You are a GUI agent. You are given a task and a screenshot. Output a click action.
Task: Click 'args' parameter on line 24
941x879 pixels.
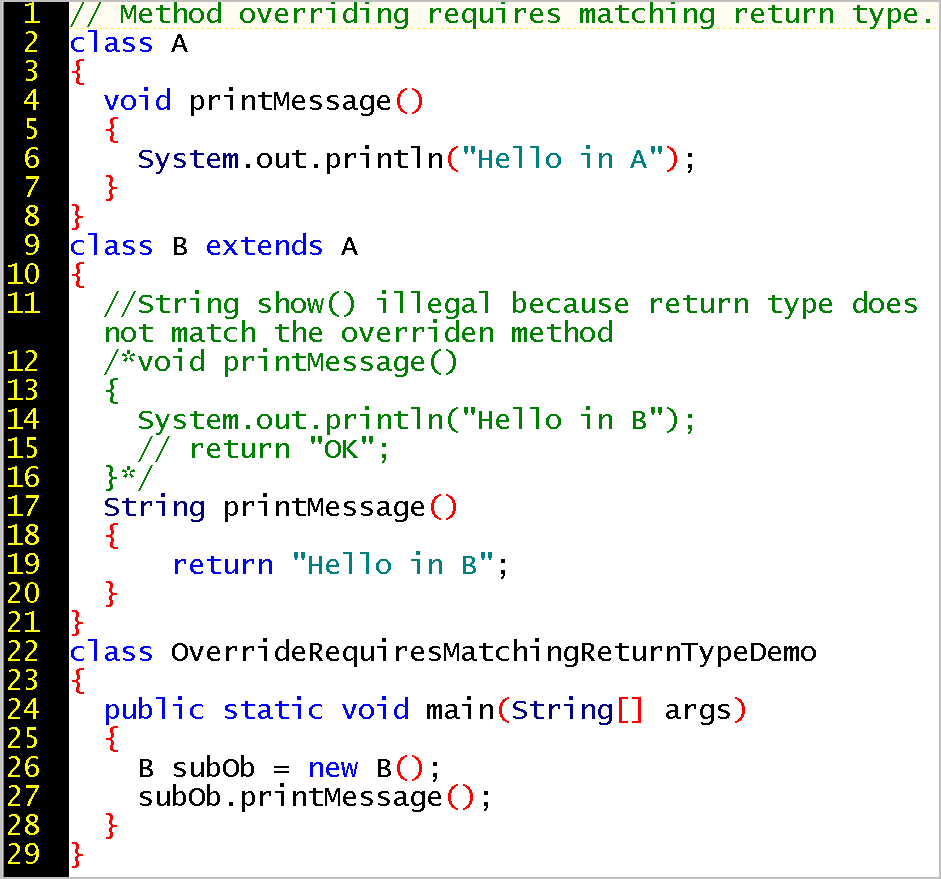(x=697, y=712)
